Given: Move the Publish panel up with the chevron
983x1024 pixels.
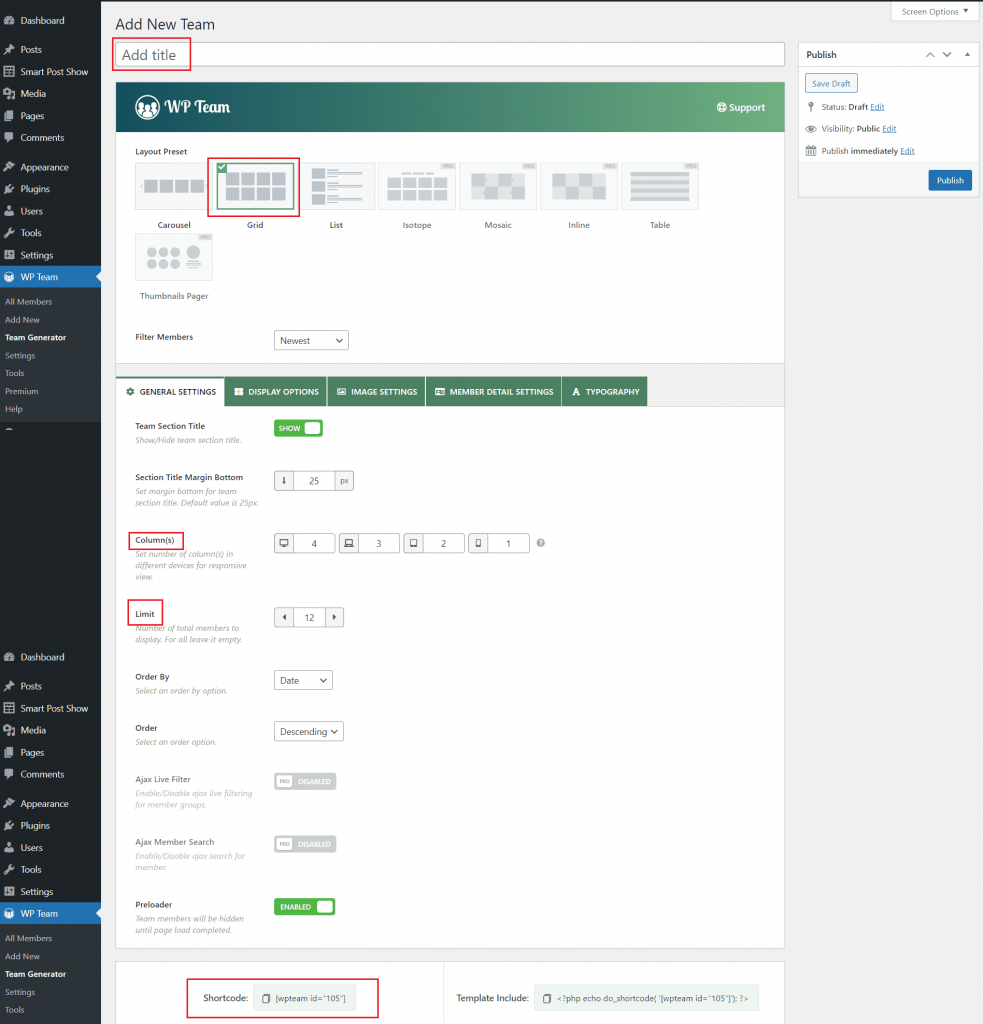Looking at the screenshot, I should [930, 55].
